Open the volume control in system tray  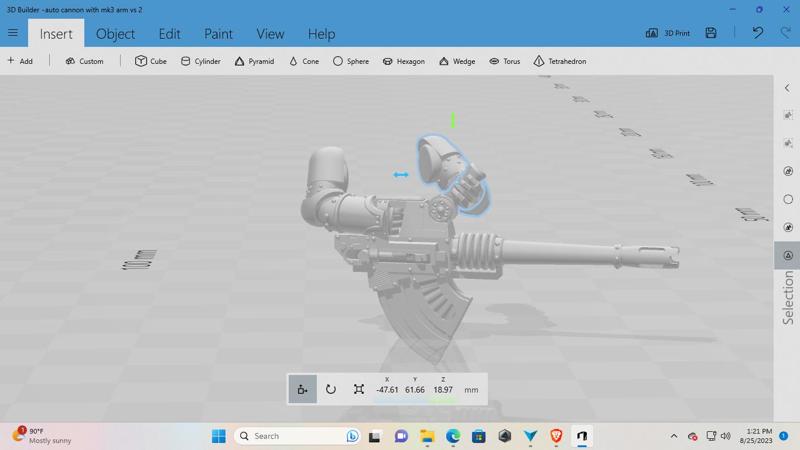pos(726,436)
